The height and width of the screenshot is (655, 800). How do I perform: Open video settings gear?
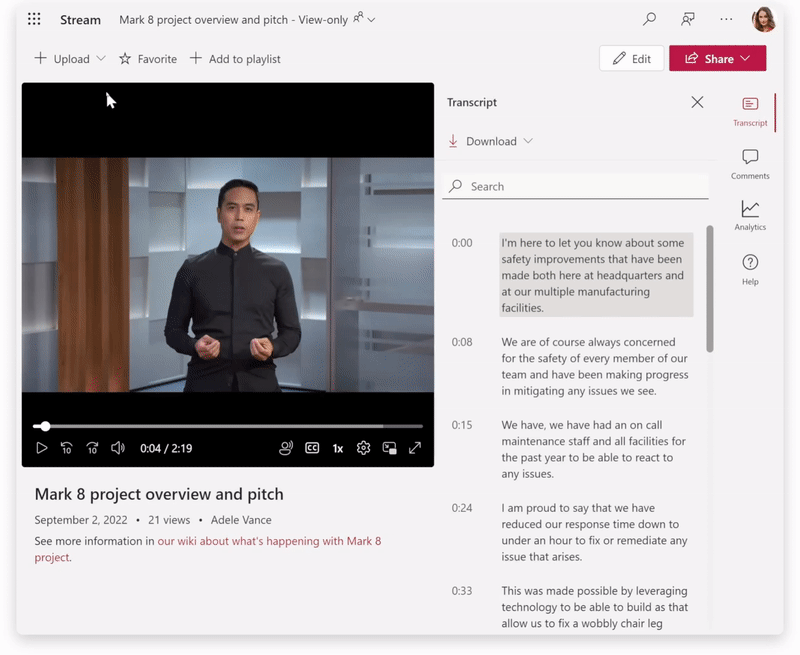[363, 448]
